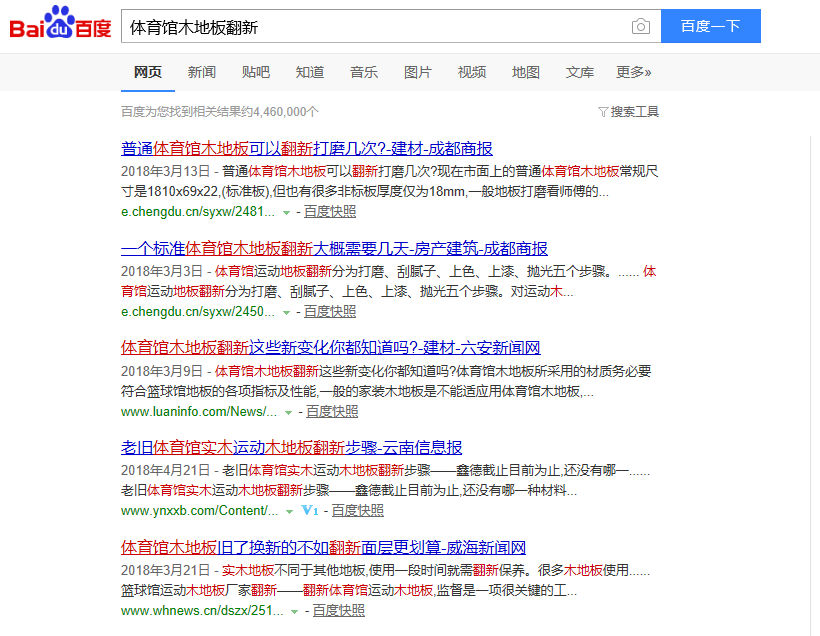Click the 百度一下 search button
Screen dimensions: 820x636
[710, 26]
